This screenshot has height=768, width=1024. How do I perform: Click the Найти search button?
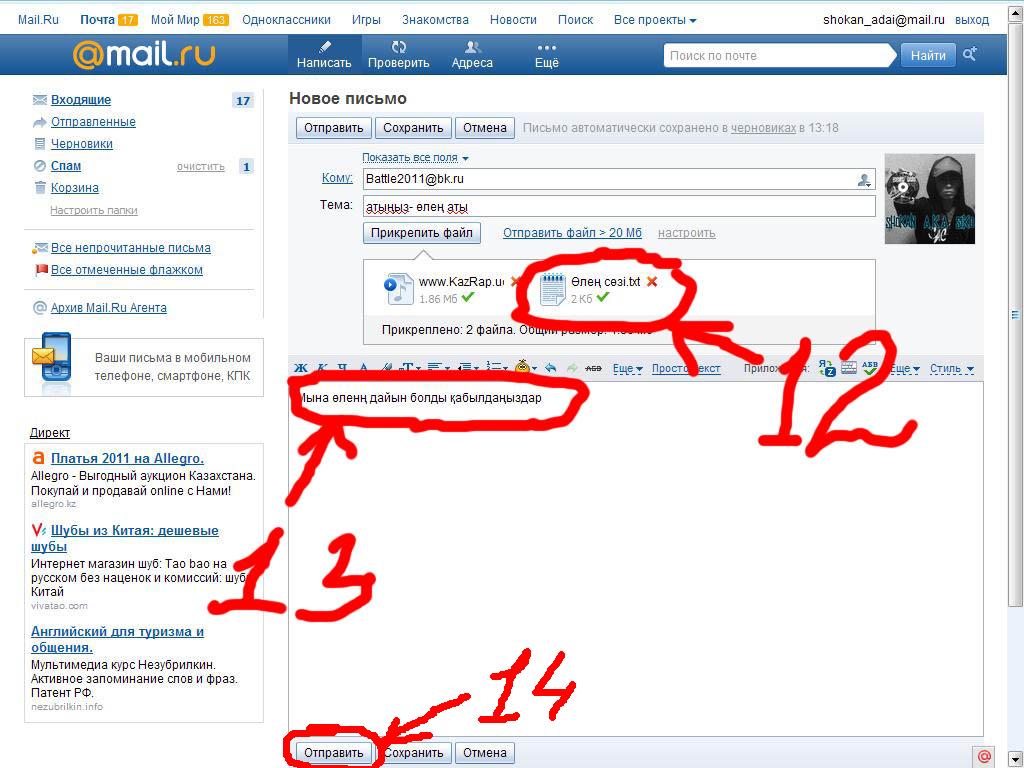click(x=928, y=56)
